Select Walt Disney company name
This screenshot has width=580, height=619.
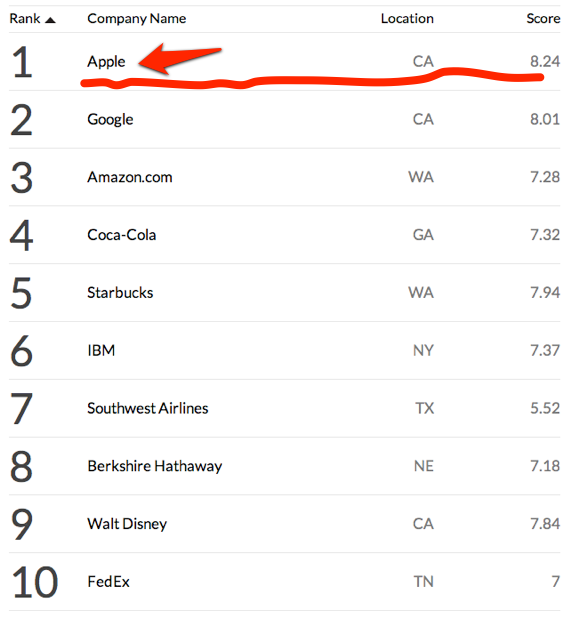coord(127,524)
